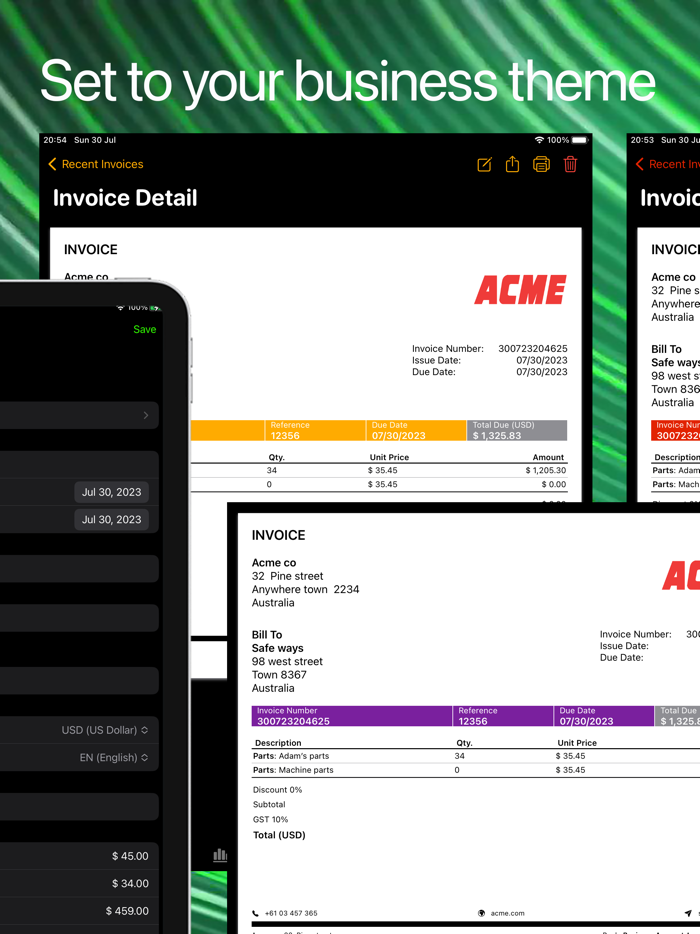Click the $ 0.00 amount in orange invoice
The width and height of the screenshot is (700, 934).
click(553, 485)
